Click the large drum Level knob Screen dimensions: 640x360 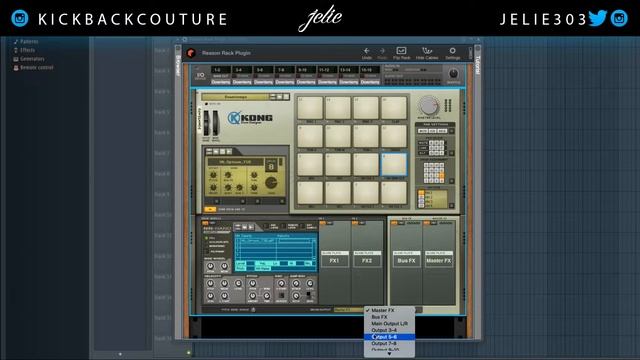pyautogui.click(x=271, y=182)
